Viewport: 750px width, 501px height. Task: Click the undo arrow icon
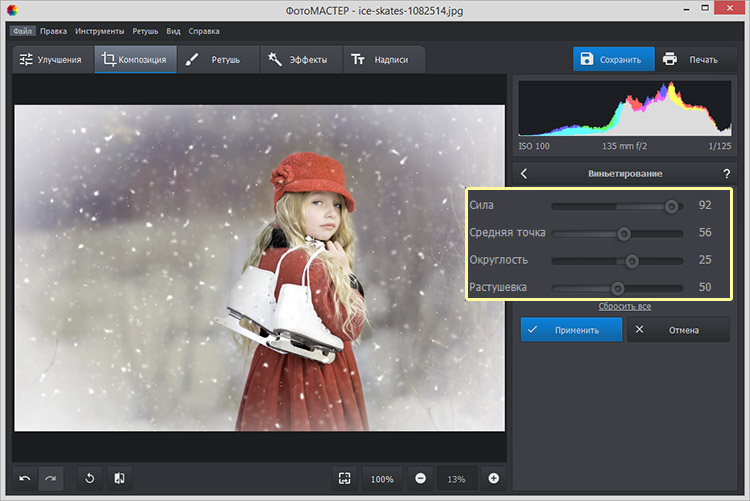coord(25,478)
